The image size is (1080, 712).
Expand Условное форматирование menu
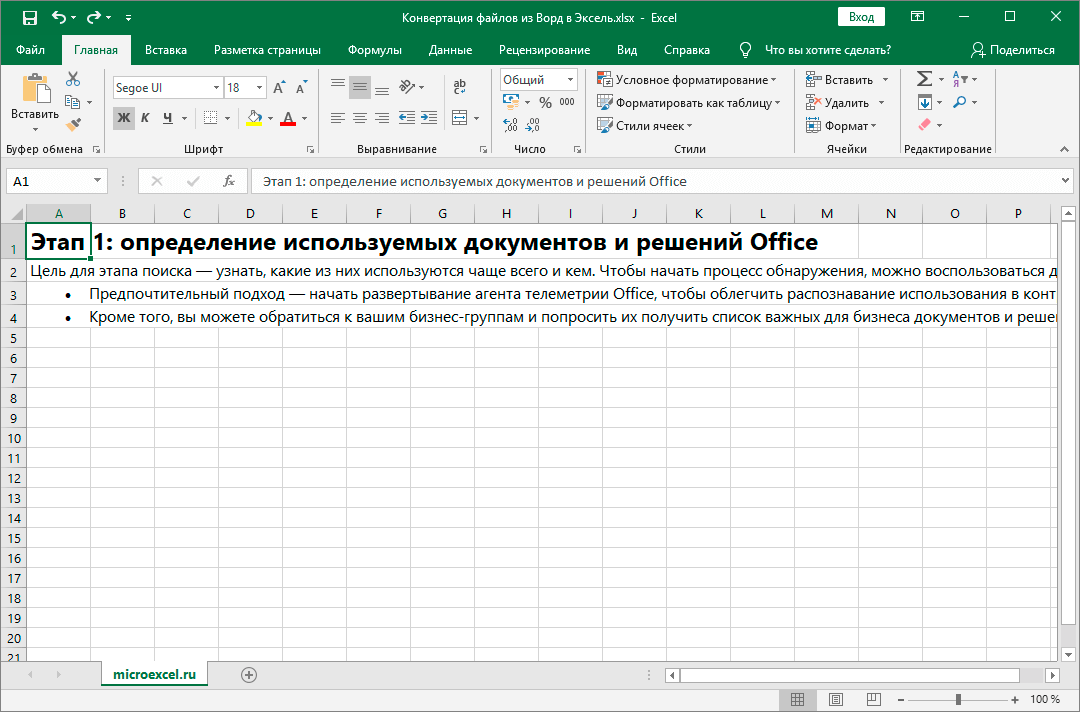[686, 80]
